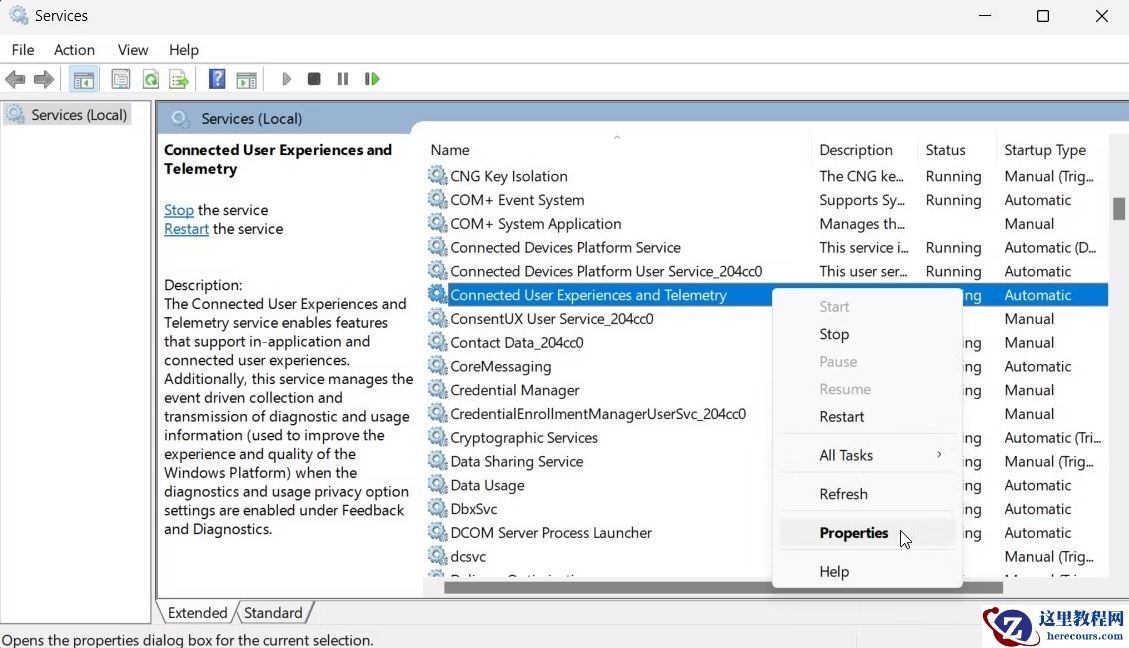Image resolution: width=1129 pixels, height=648 pixels.
Task: Click the Stop Service square icon
Action: click(314, 79)
